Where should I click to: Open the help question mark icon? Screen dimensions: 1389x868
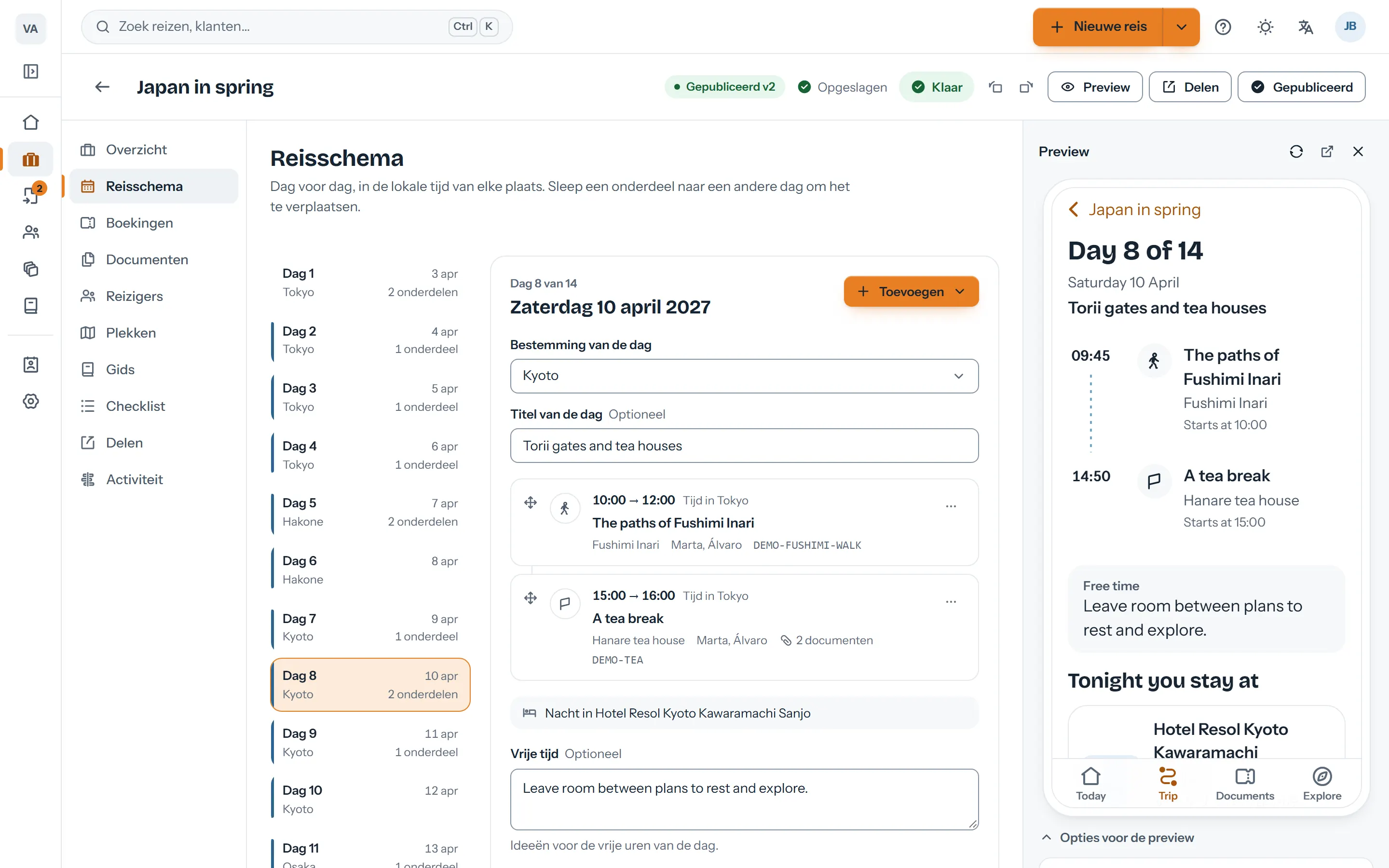[1223, 27]
